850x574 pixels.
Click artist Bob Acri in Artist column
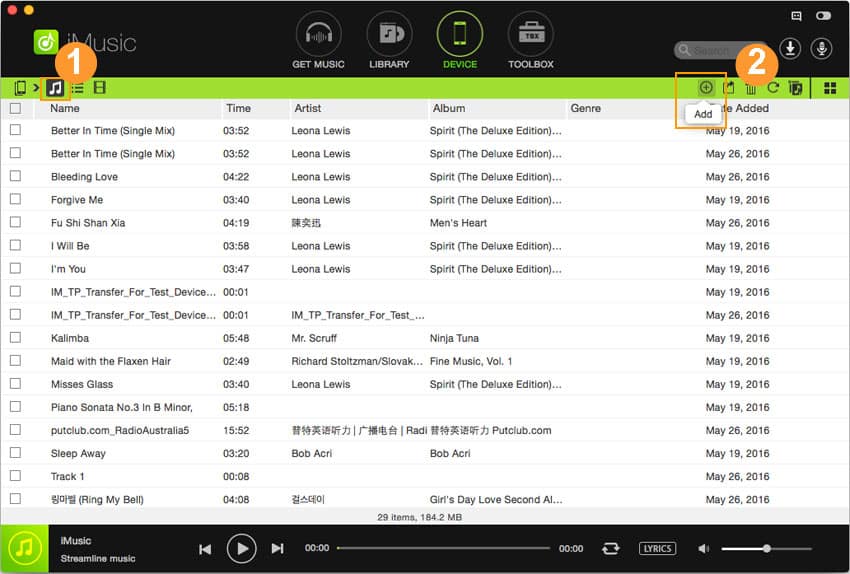point(311,453)
